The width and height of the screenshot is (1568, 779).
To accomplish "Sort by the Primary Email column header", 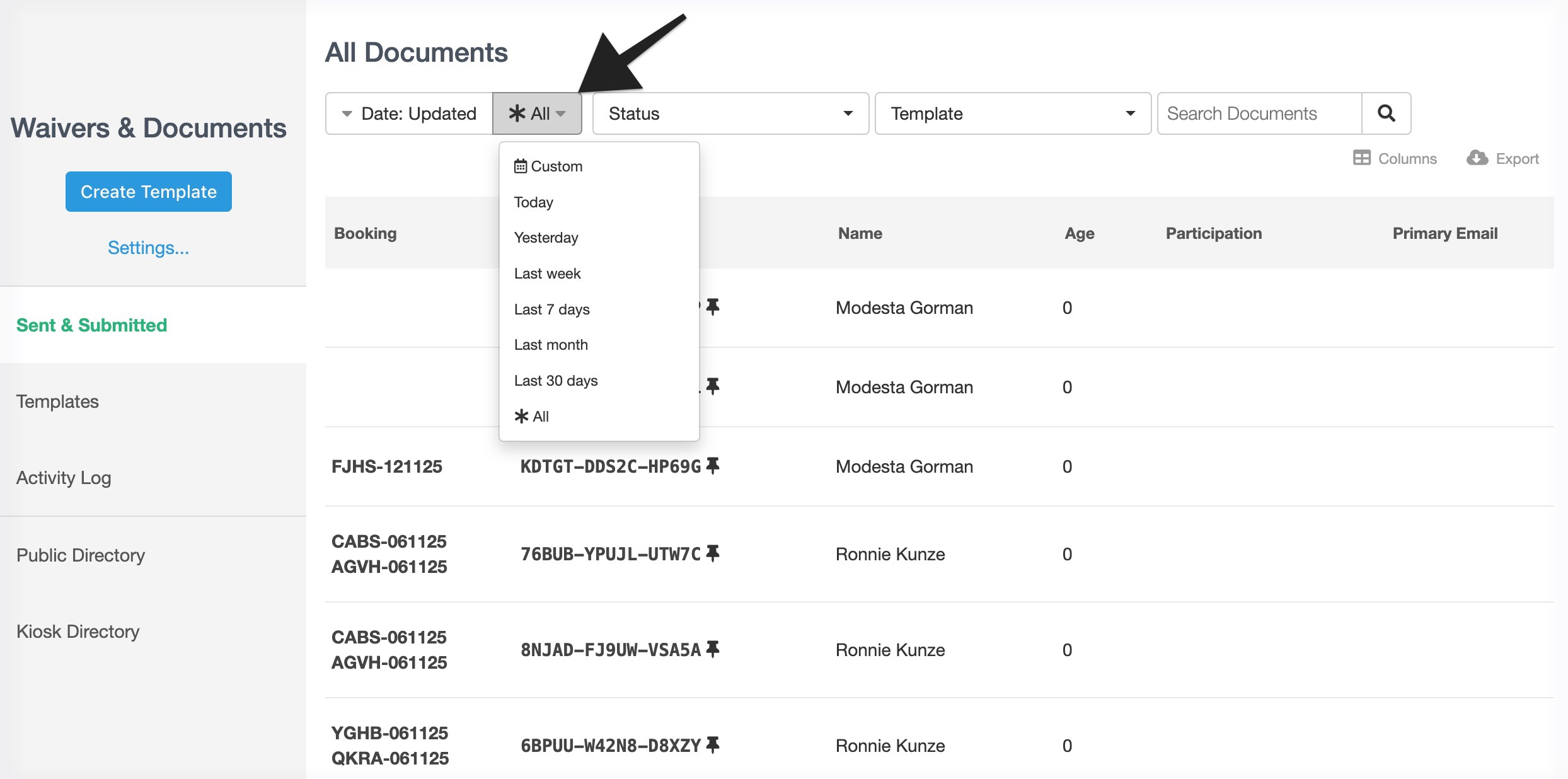I will [x=1445, y=233].
